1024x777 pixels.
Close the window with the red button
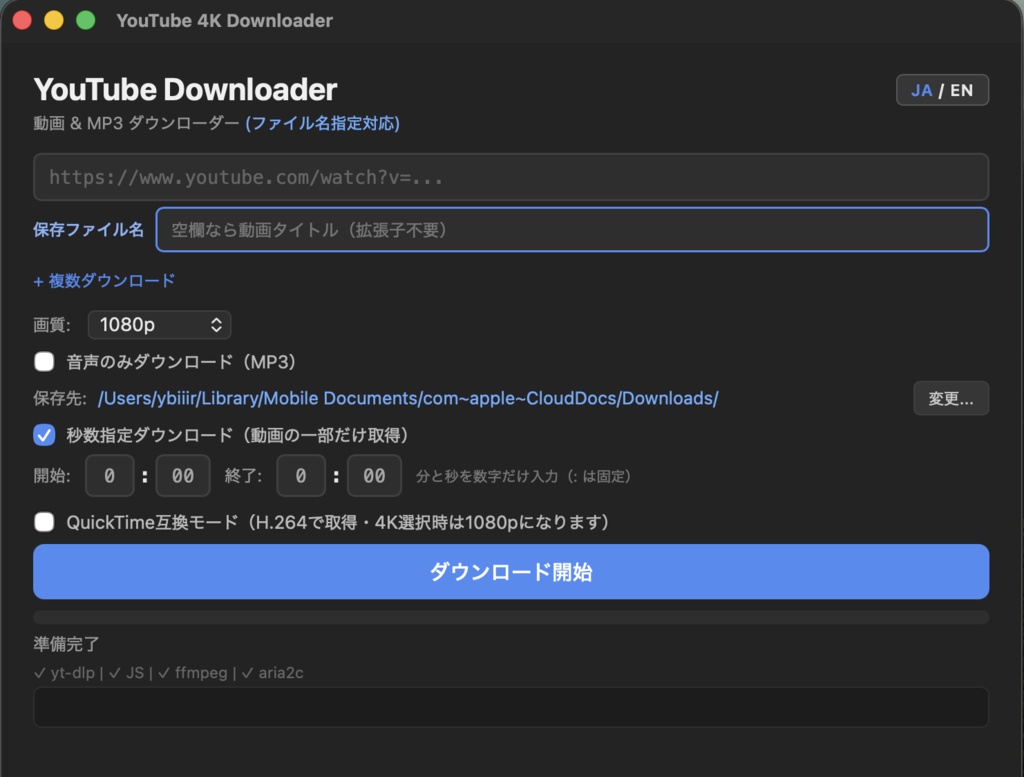(22, 20)
